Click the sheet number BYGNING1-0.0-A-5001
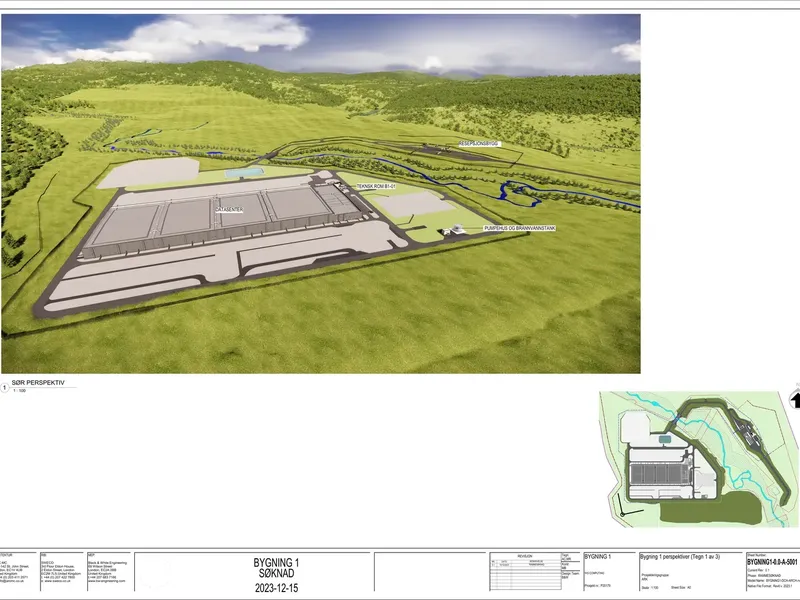Screen dimensions: 800x600 click(x=772, y=562)
